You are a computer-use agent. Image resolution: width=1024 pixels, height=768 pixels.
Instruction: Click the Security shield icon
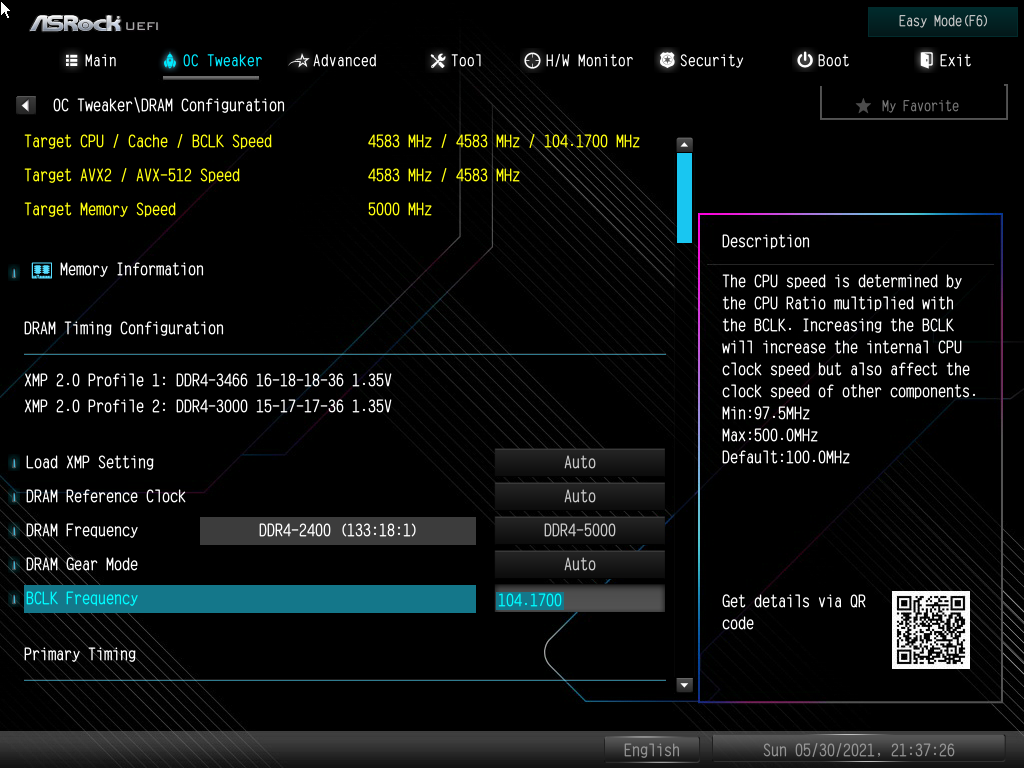(667, 61)
